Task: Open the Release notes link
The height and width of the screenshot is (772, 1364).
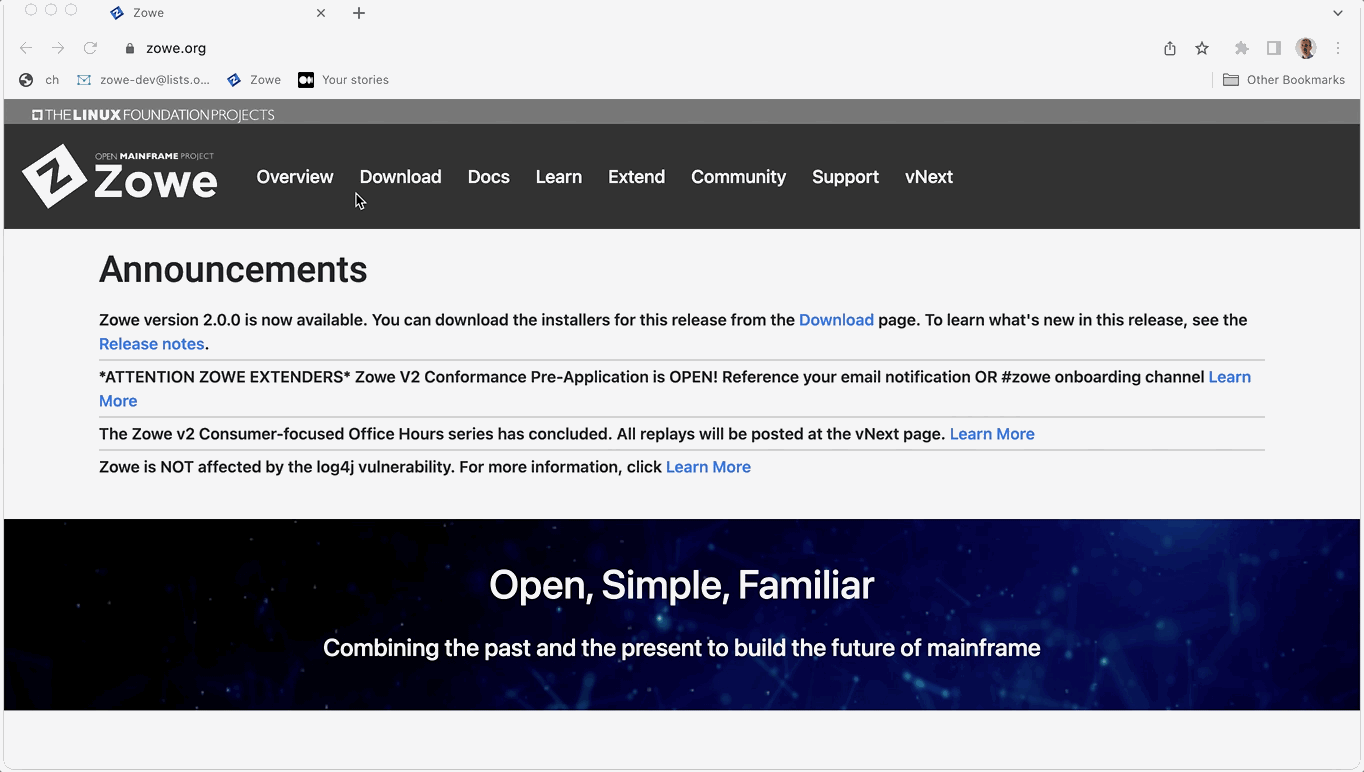Action: 152,344
